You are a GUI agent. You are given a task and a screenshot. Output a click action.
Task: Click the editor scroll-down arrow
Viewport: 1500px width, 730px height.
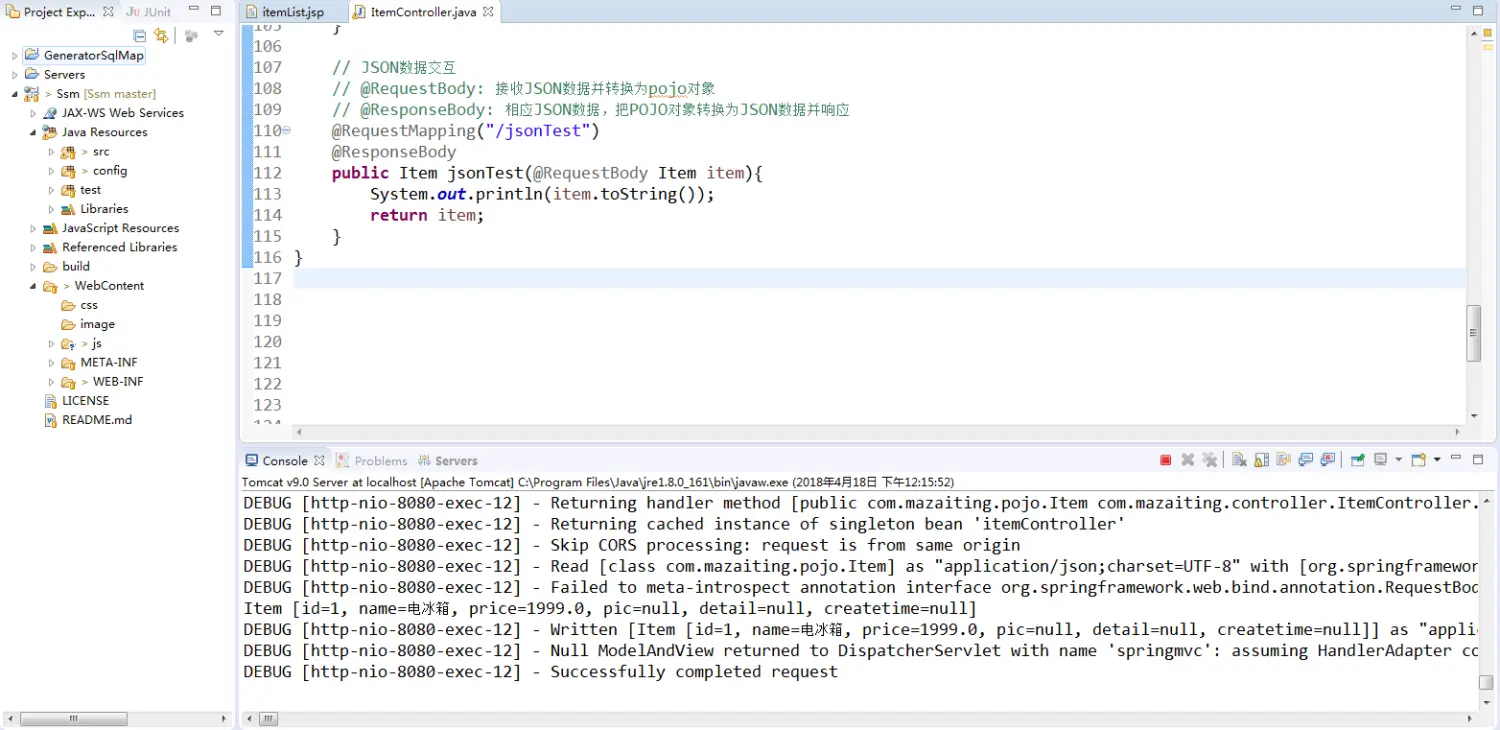[1474, 416]
